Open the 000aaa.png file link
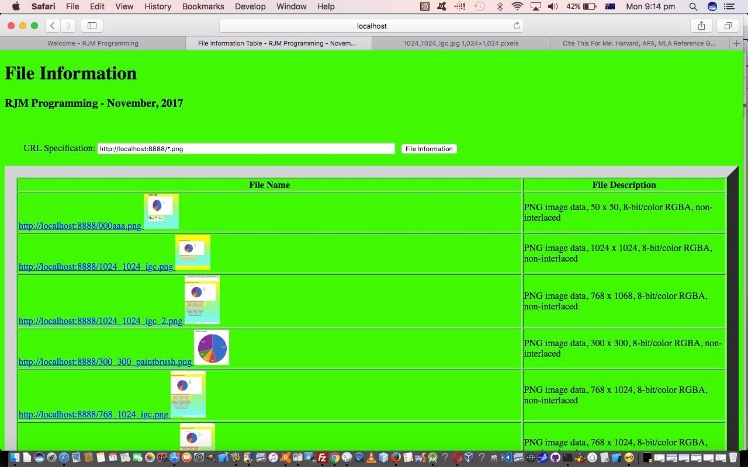The image size is (748, 467). [x=80, y=227]
